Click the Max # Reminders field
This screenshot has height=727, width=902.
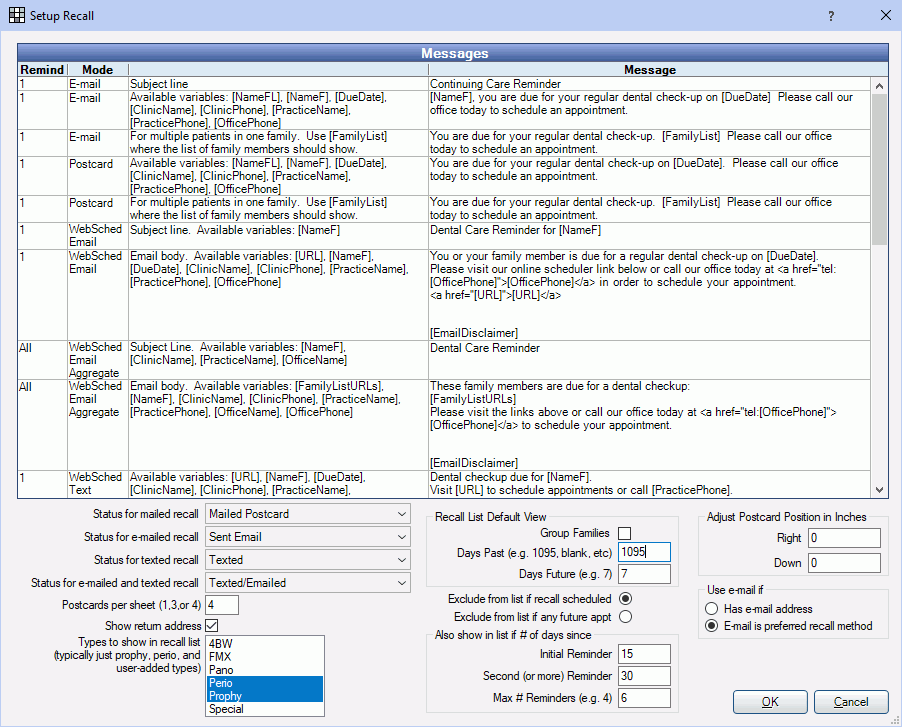[x=644, y=698]
